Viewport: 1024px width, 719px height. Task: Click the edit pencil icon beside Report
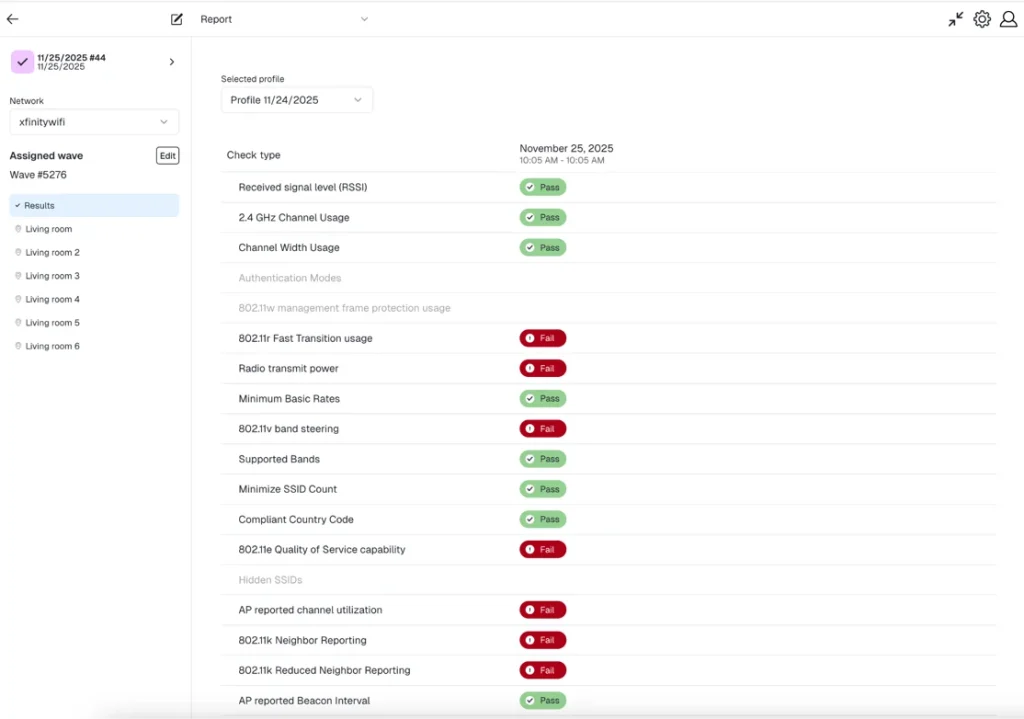pyautogui.click(x=177, y=19)
